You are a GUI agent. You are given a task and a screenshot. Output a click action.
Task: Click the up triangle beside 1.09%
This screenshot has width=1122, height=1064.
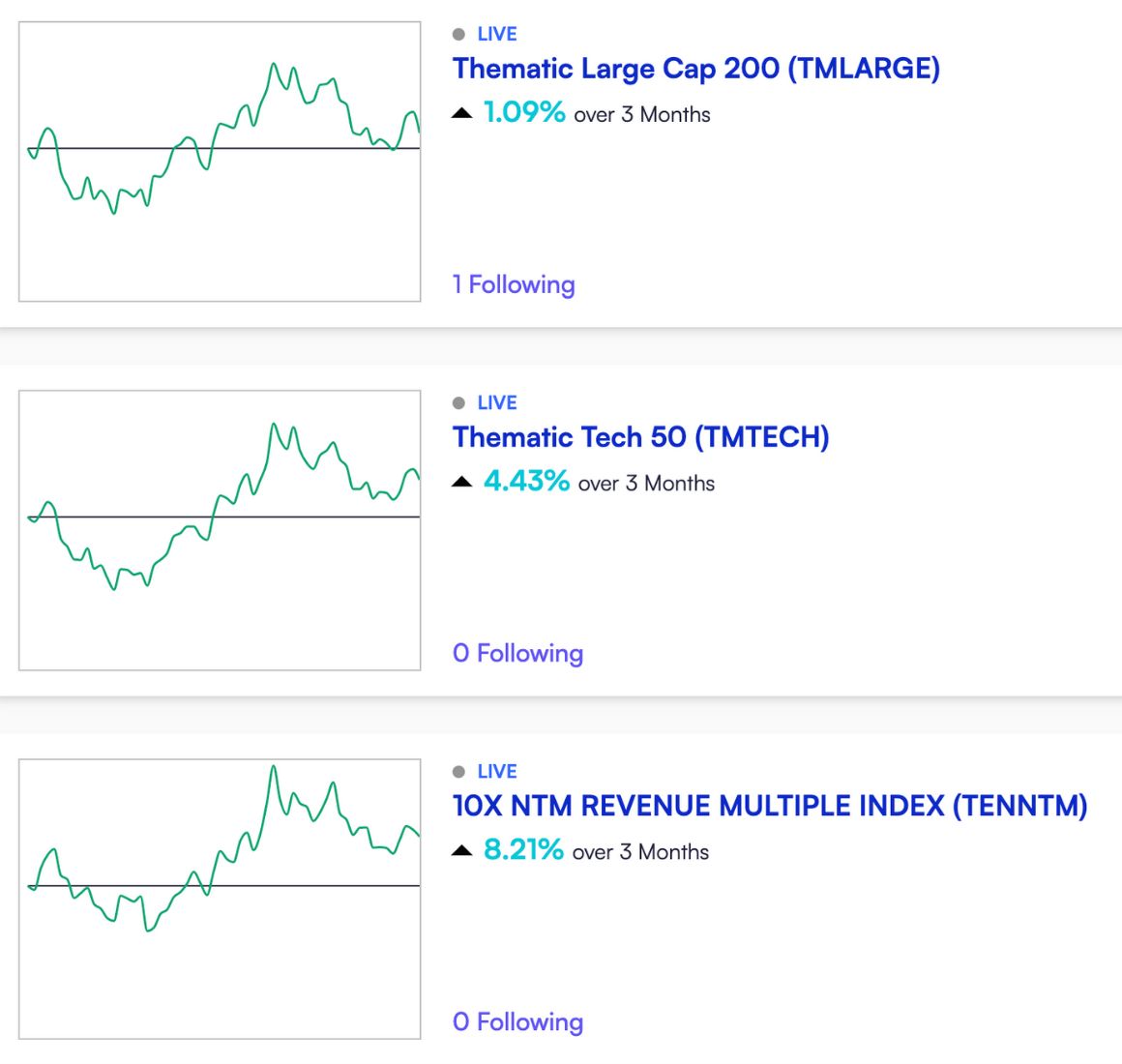coord(462,114)
